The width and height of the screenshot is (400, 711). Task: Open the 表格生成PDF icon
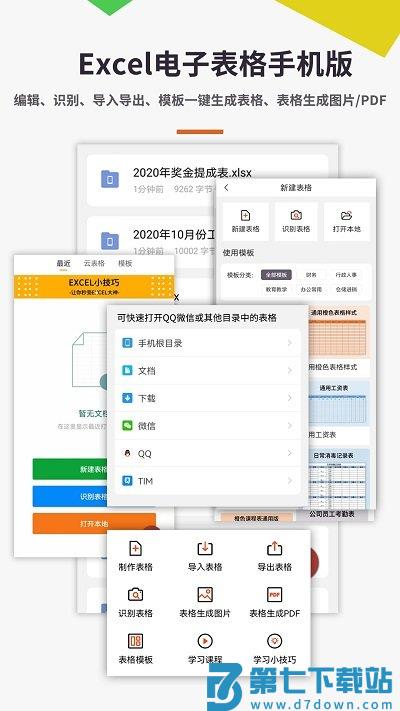click(x=274, y=594)
